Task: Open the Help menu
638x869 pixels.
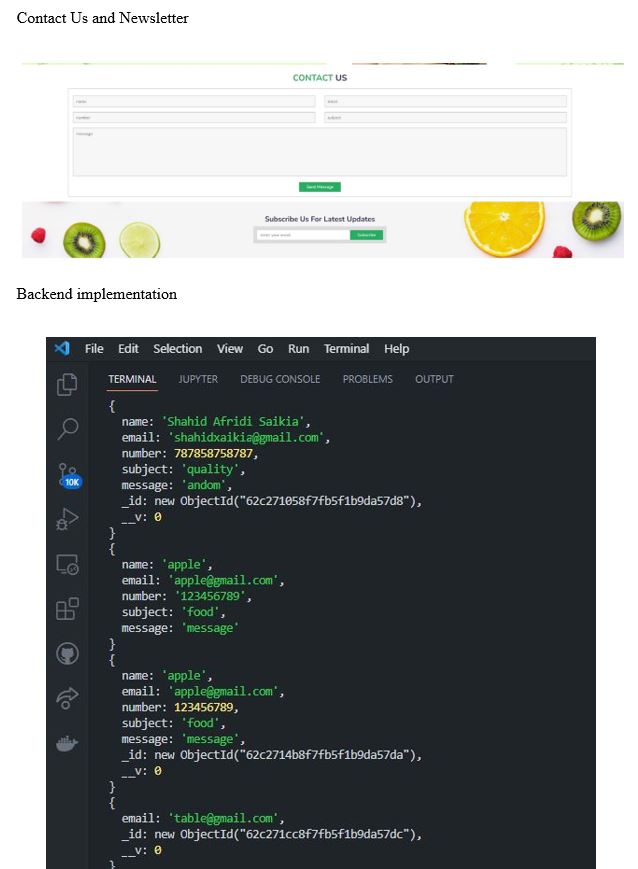Action: coord(396,349)
